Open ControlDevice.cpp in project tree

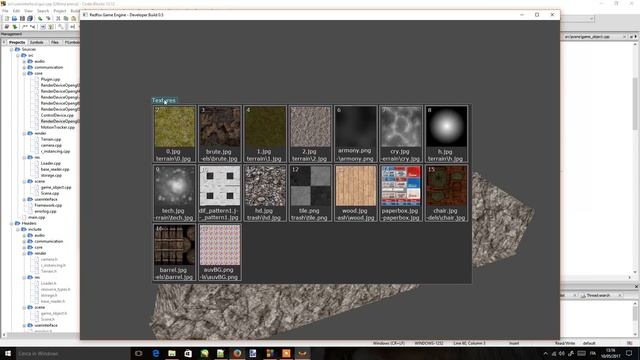tap(57, 116)
